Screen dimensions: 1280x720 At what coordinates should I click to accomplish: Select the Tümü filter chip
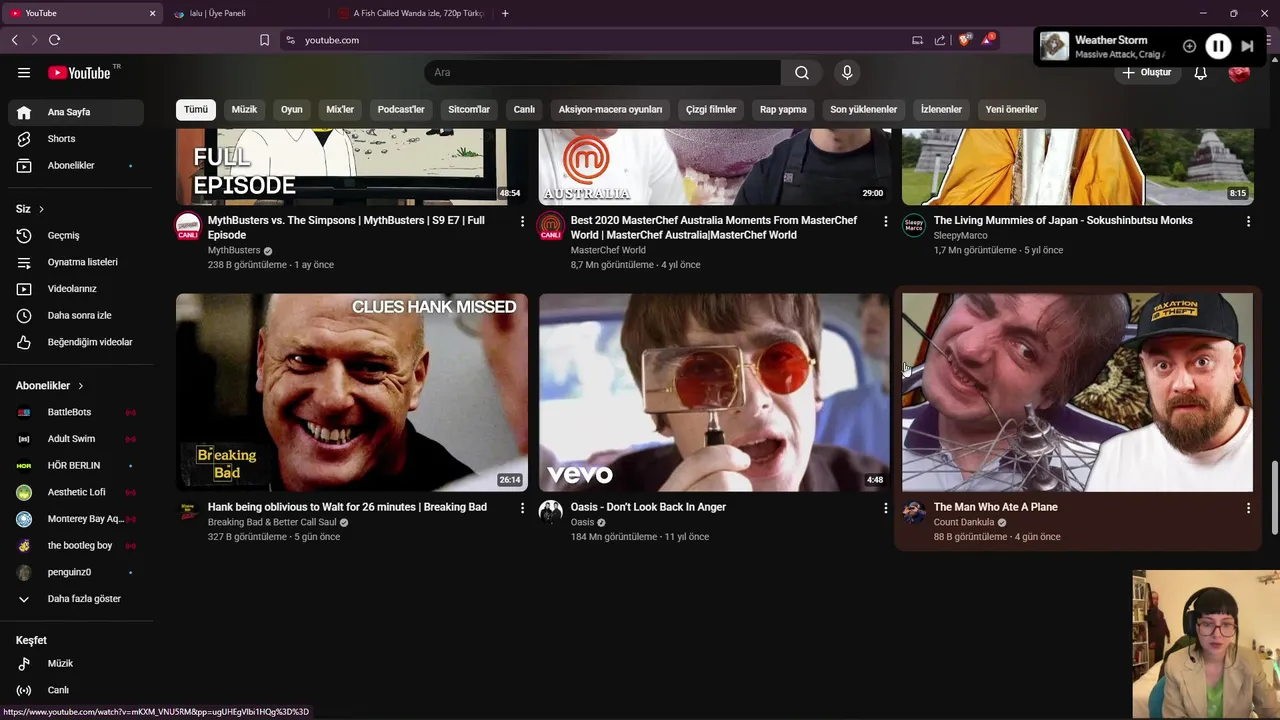pos(196,109)
